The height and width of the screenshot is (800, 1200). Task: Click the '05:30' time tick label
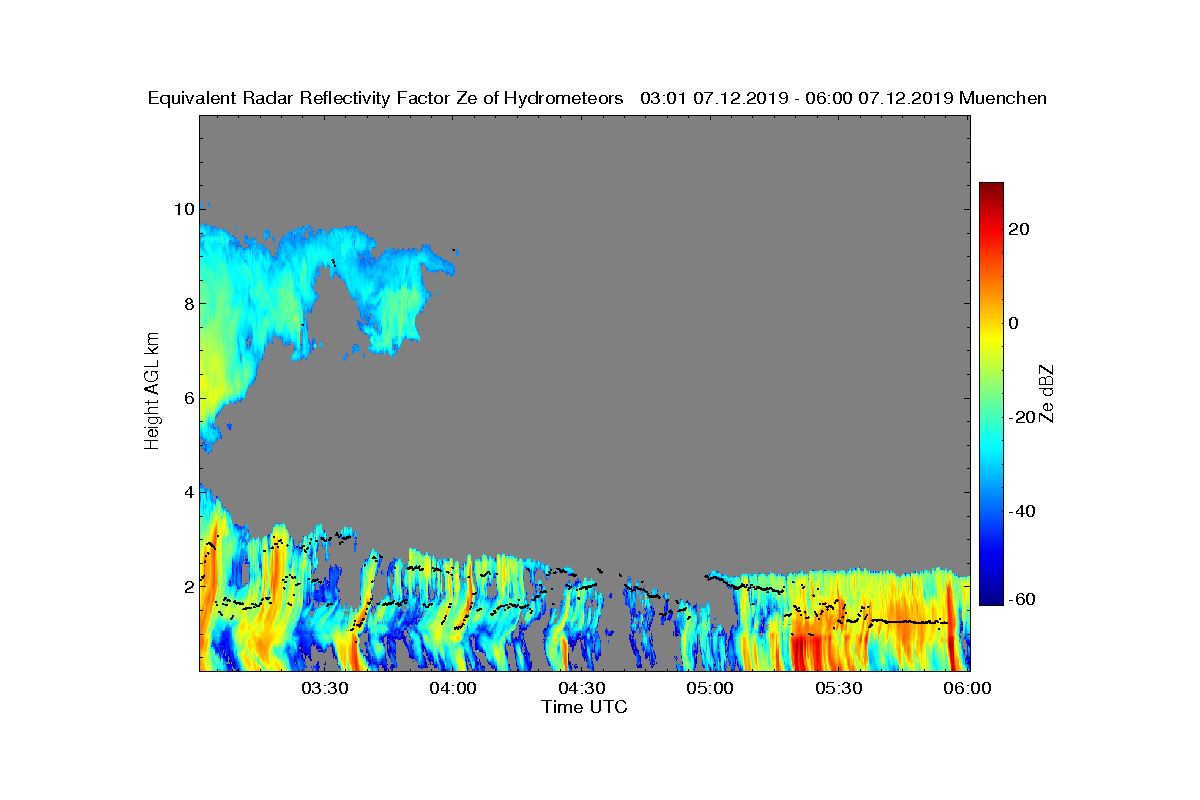click(x=840, y=689)
